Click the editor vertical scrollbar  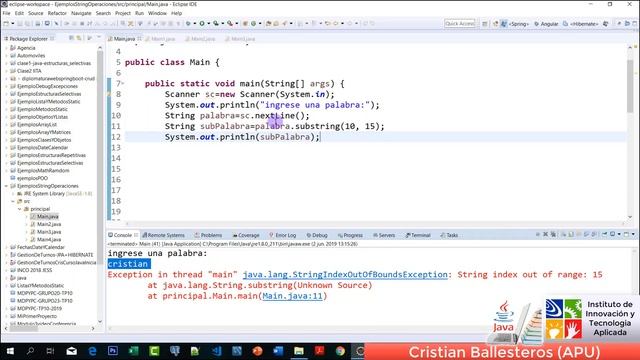tap(630, 86)
